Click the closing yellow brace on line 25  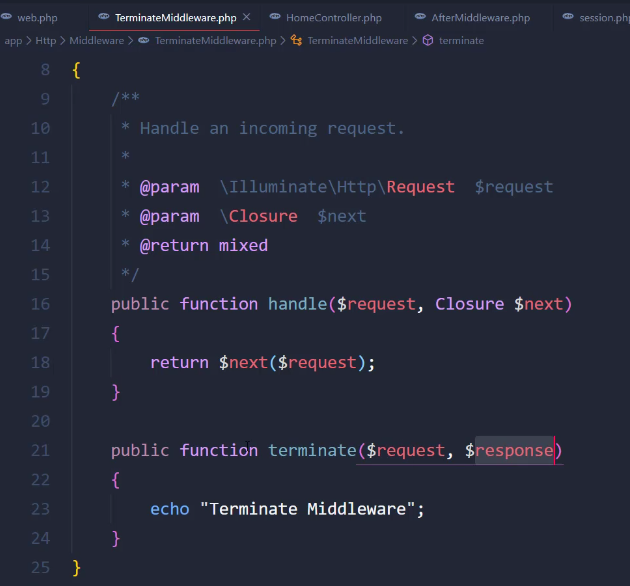76,568
